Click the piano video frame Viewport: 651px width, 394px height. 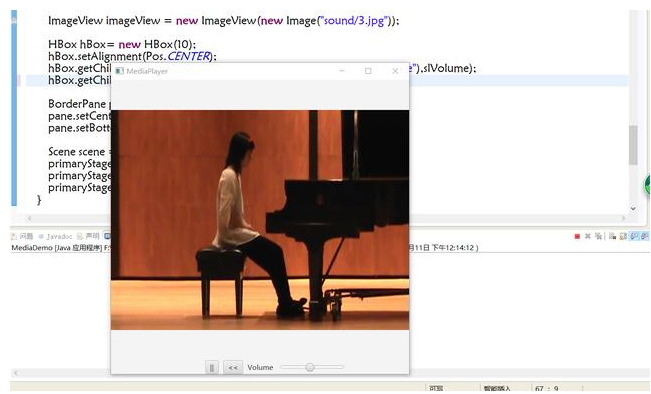(x=260, y=220)
